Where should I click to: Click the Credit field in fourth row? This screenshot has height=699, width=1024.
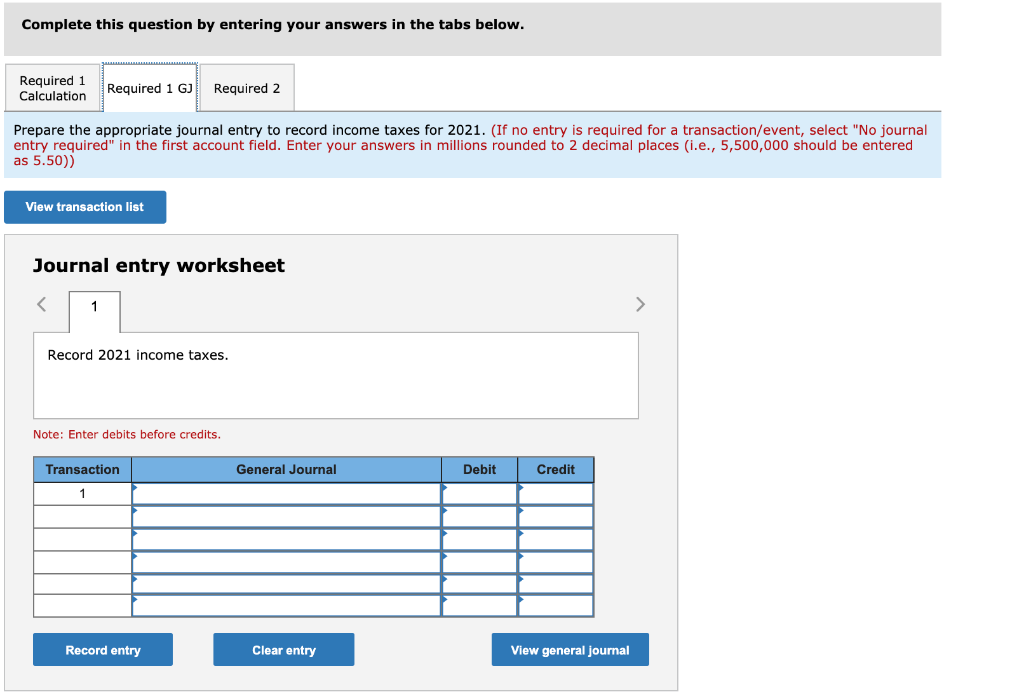click(x=556, y=562)
